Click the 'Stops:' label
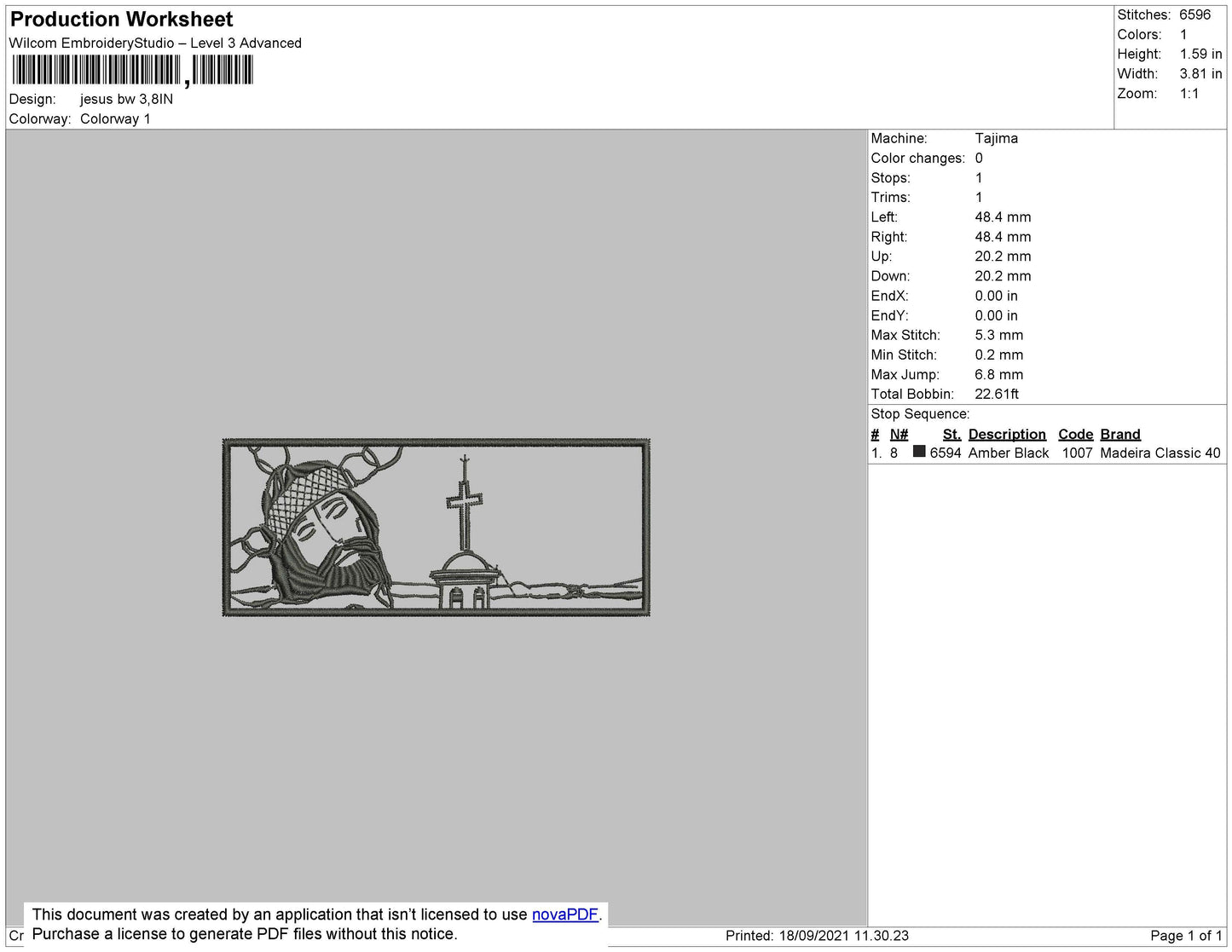This screenshot has height=952, width=1232. (x=890, y=178)
